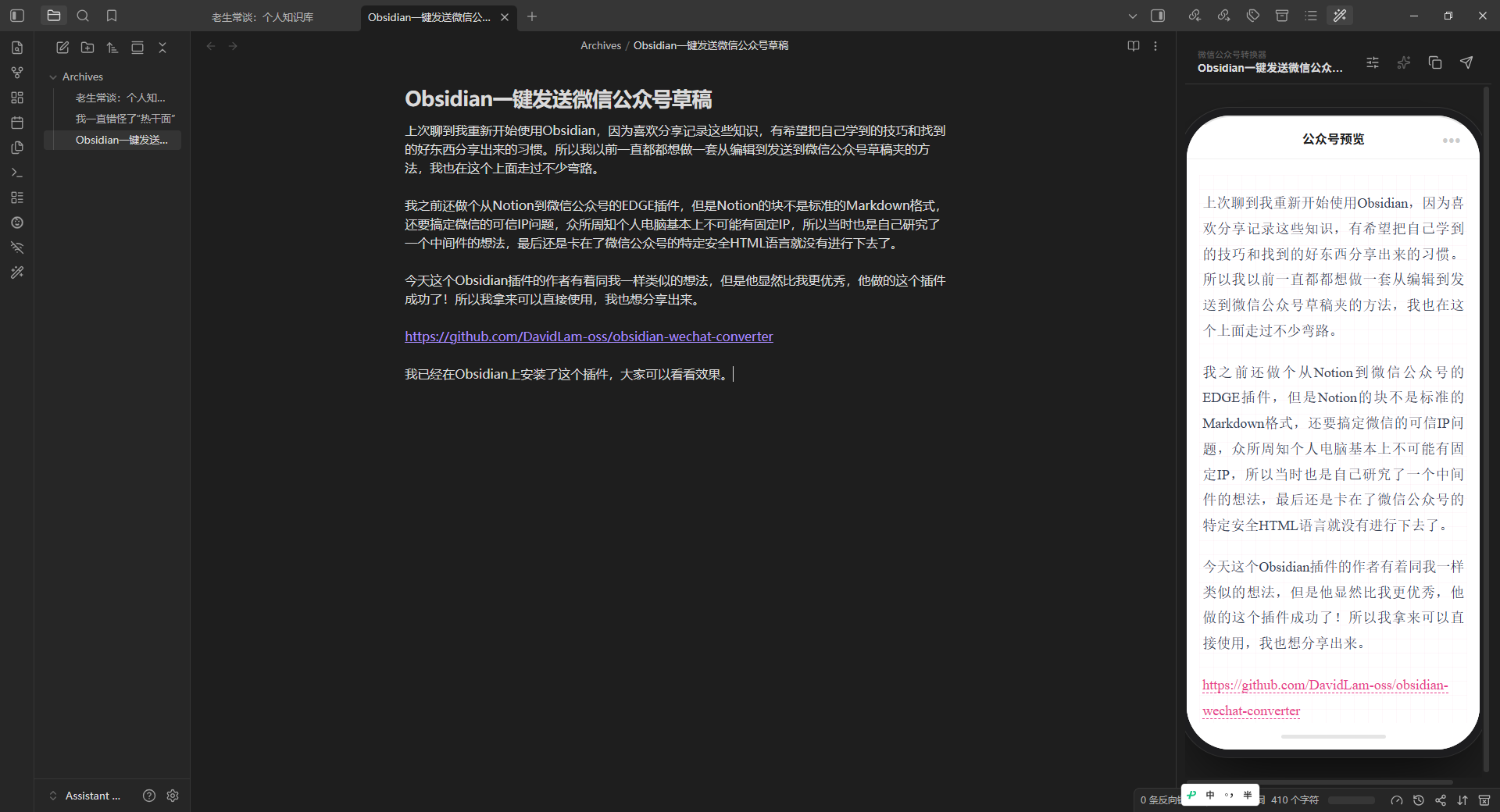
Task: Open Obsidian settings gear icon
Action: pyautogui.click(x=173, y=796)
